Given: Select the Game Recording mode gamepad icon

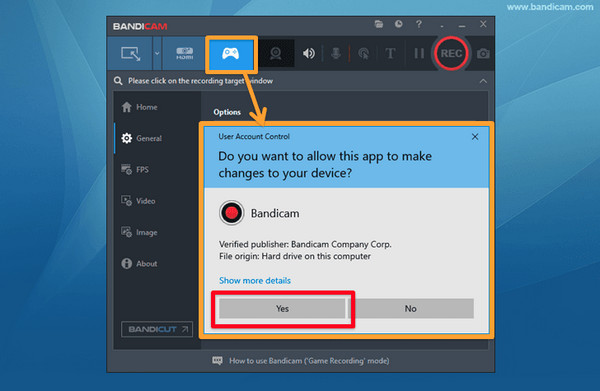Looking at the screenshot, I should 231,54.
